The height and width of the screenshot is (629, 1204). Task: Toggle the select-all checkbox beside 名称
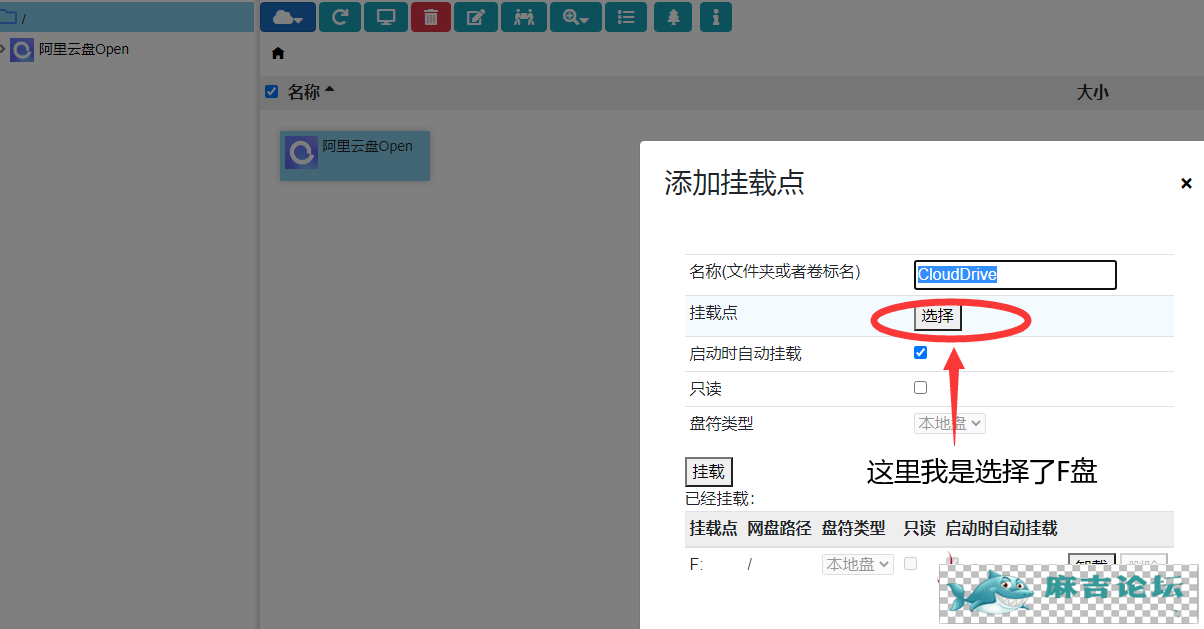(271, 92)
